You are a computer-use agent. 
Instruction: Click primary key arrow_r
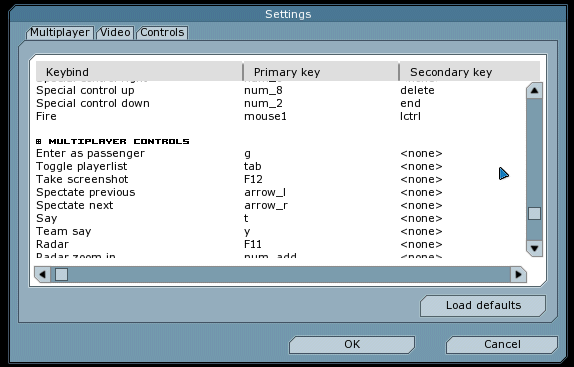click(x=266, y=206)
